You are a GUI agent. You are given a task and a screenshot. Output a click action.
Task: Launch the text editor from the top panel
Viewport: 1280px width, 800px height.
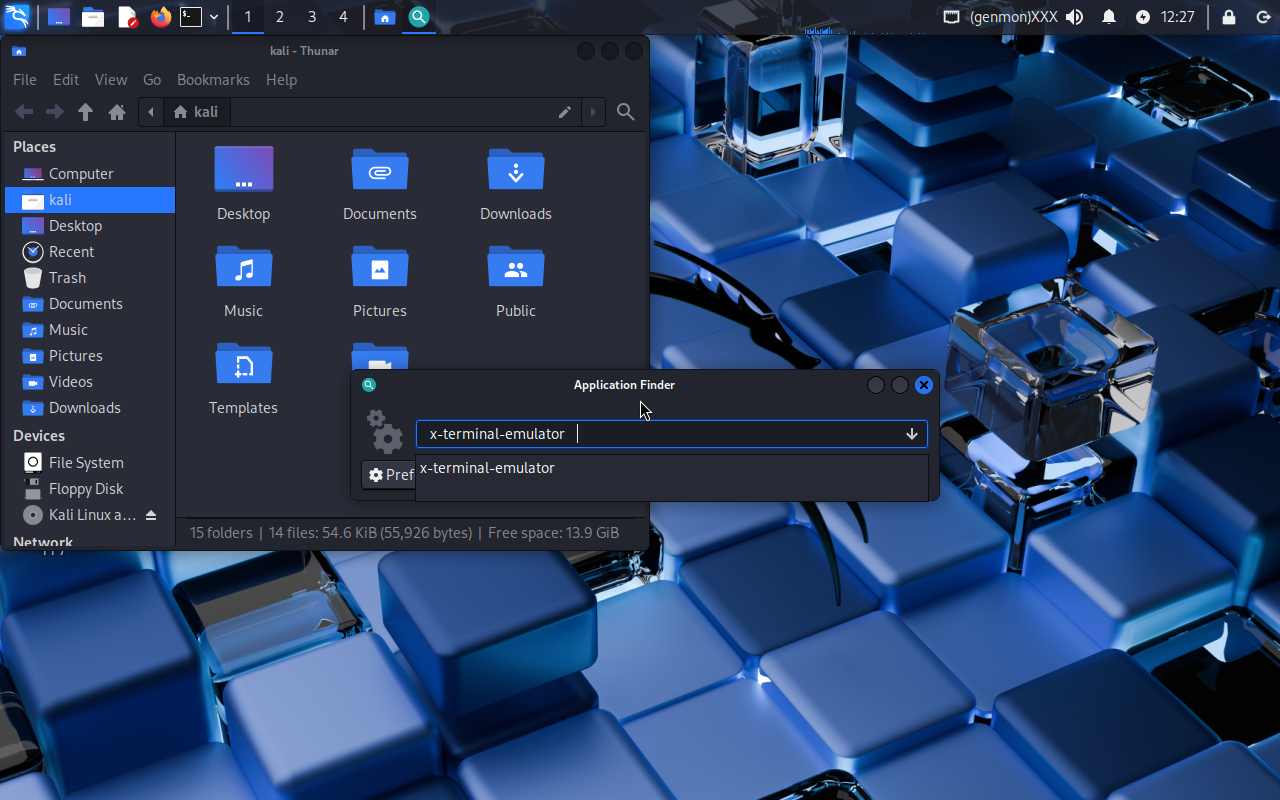[x=127, y=17]
